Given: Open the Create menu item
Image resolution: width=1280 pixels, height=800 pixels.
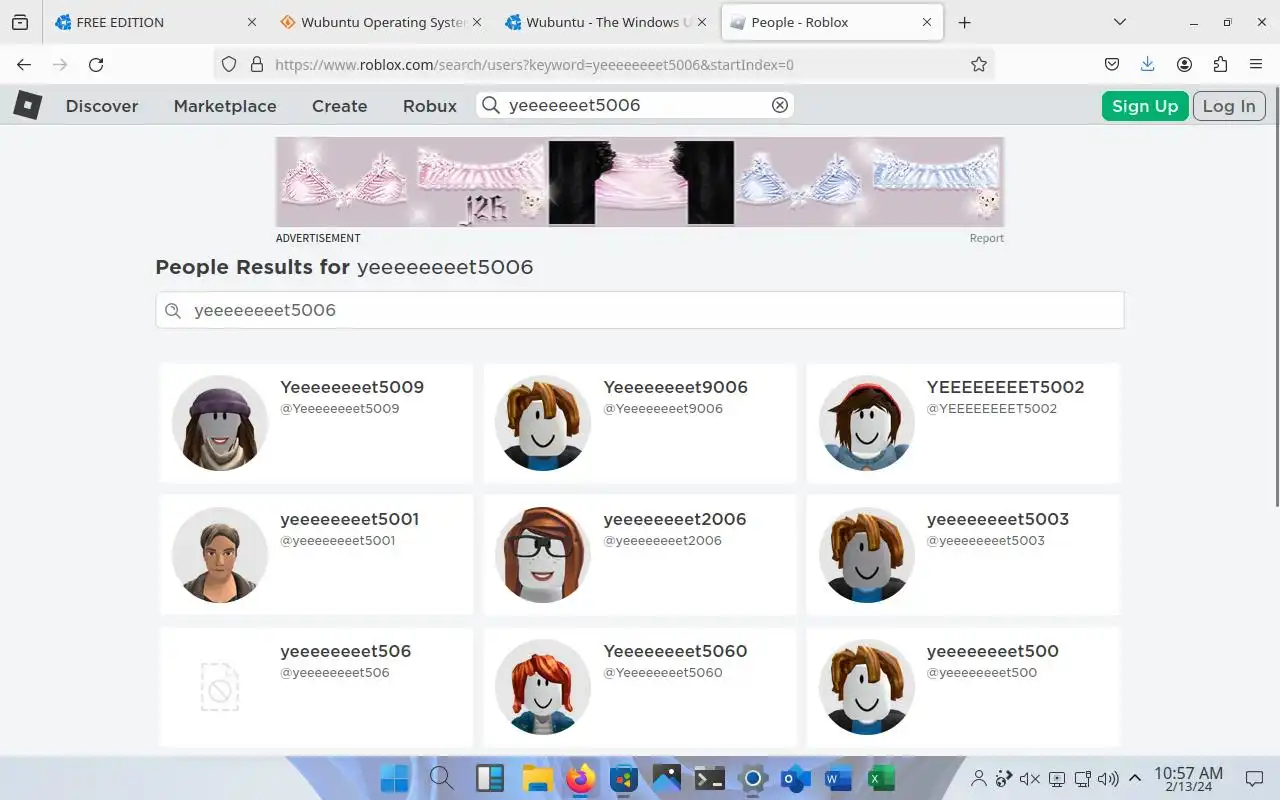Looking at the screenshot, I should click(339, 106).
